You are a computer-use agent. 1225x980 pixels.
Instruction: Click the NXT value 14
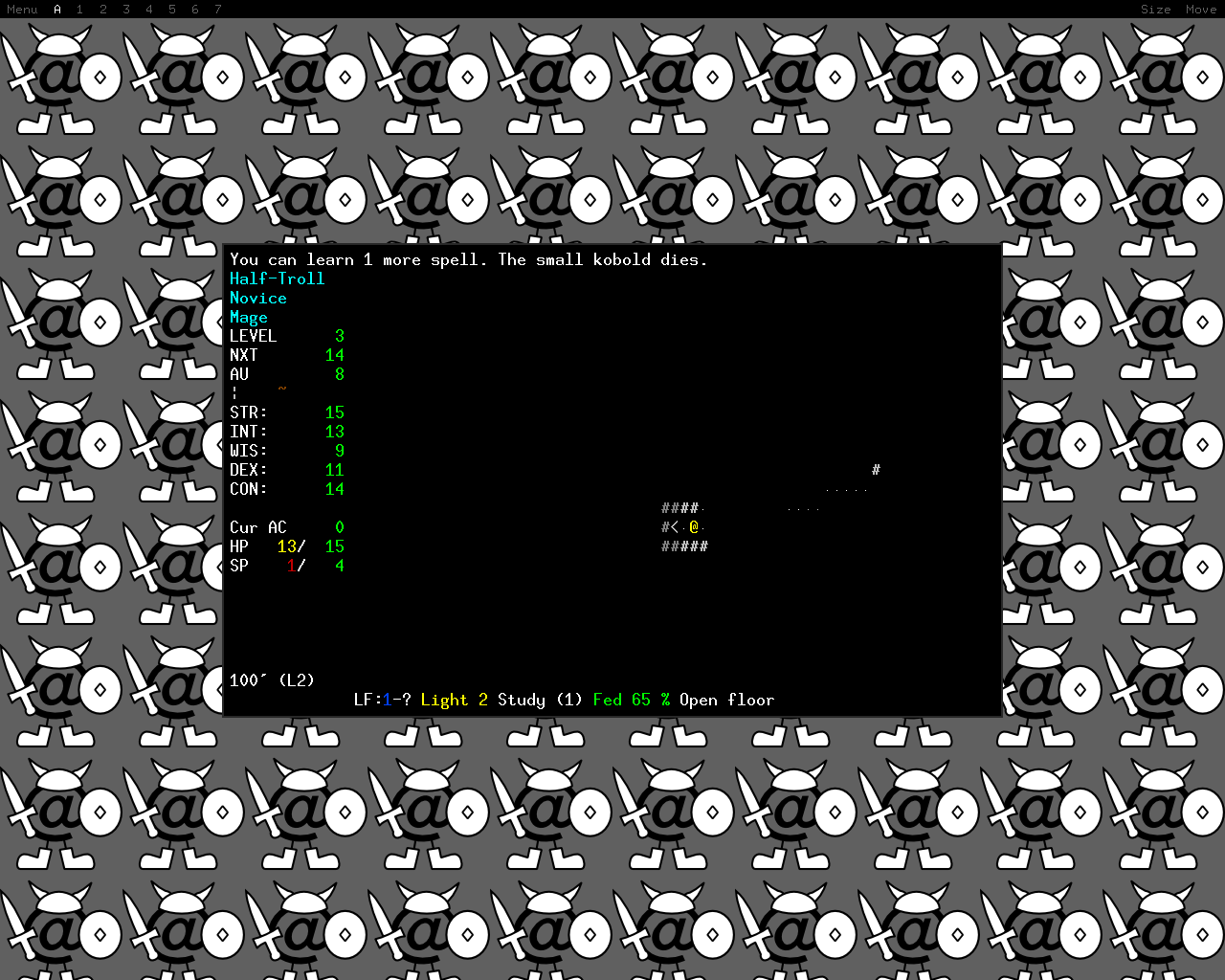point(335,355)
